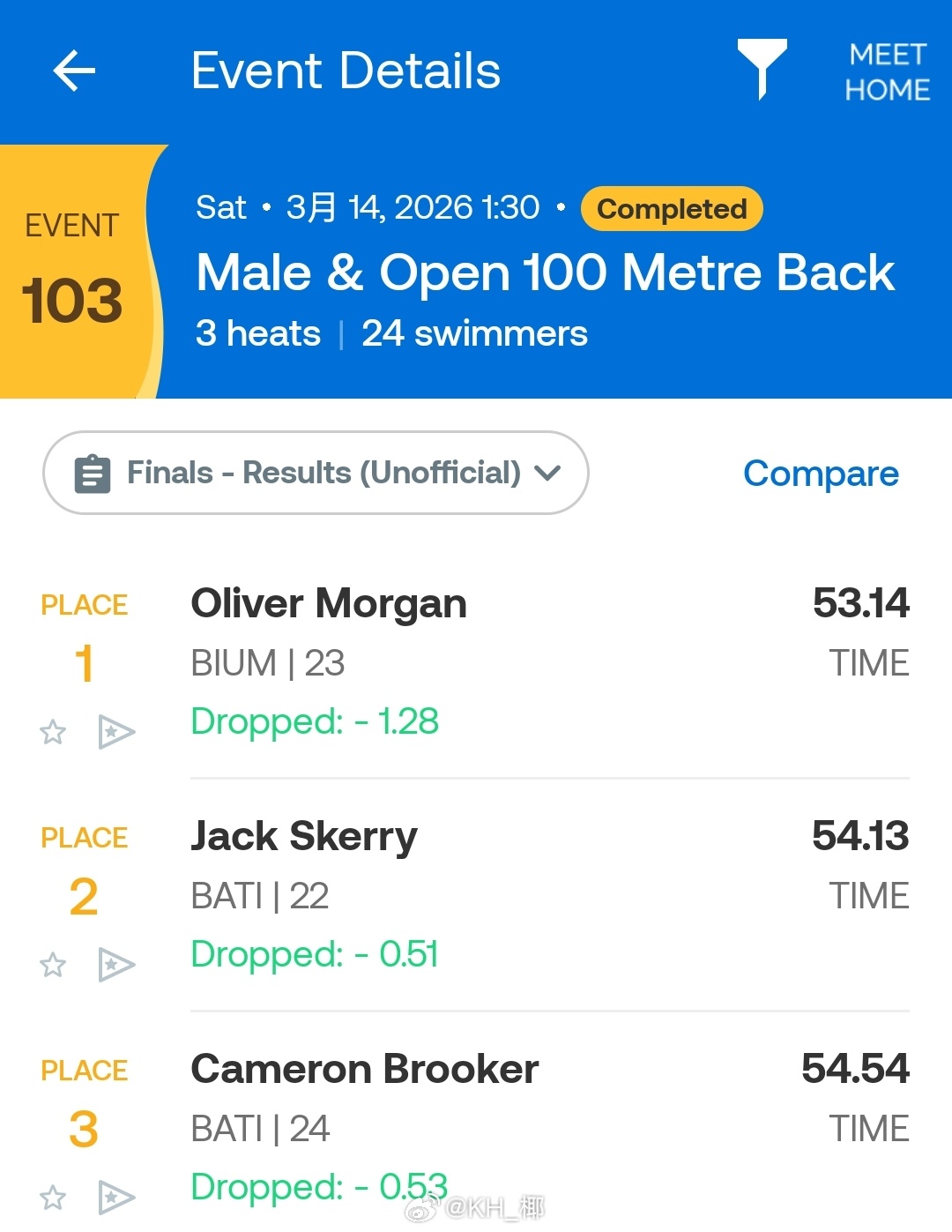Tap the flag icon for Cameron Brooker
This screenshot has width=952, height=1232.
pos(115,1198)
